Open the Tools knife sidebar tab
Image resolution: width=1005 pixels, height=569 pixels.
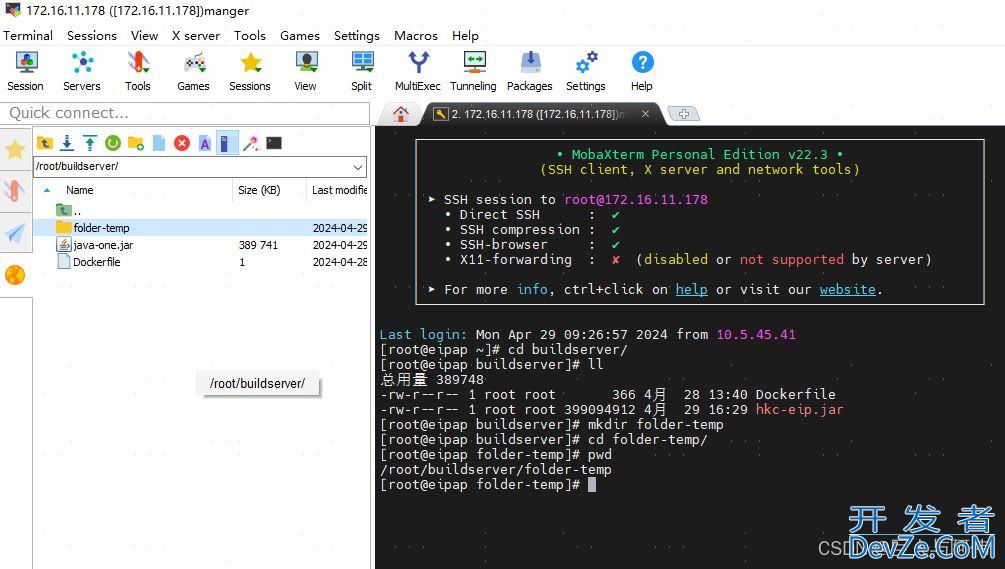click(15, 190)
